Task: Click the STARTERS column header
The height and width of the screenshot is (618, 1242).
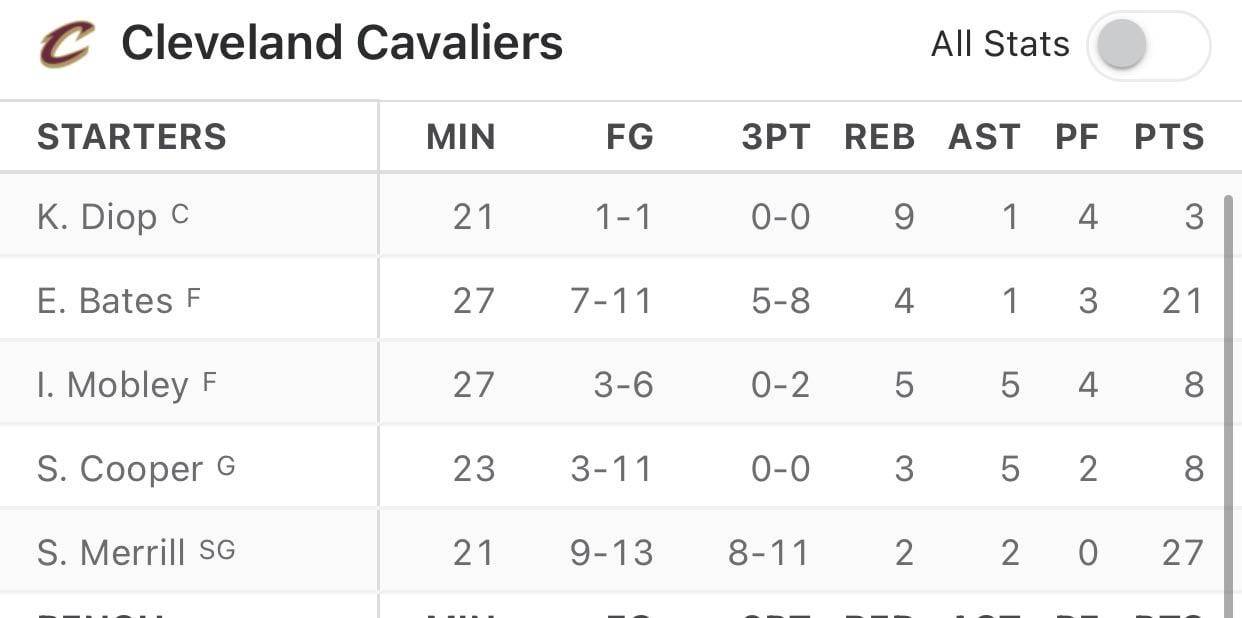Action: click(x=132, y=137)
